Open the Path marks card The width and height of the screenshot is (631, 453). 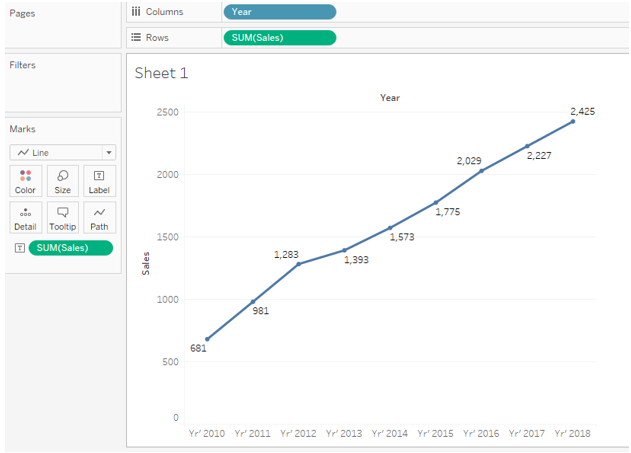pyautogui.click(x=99, y=218)
